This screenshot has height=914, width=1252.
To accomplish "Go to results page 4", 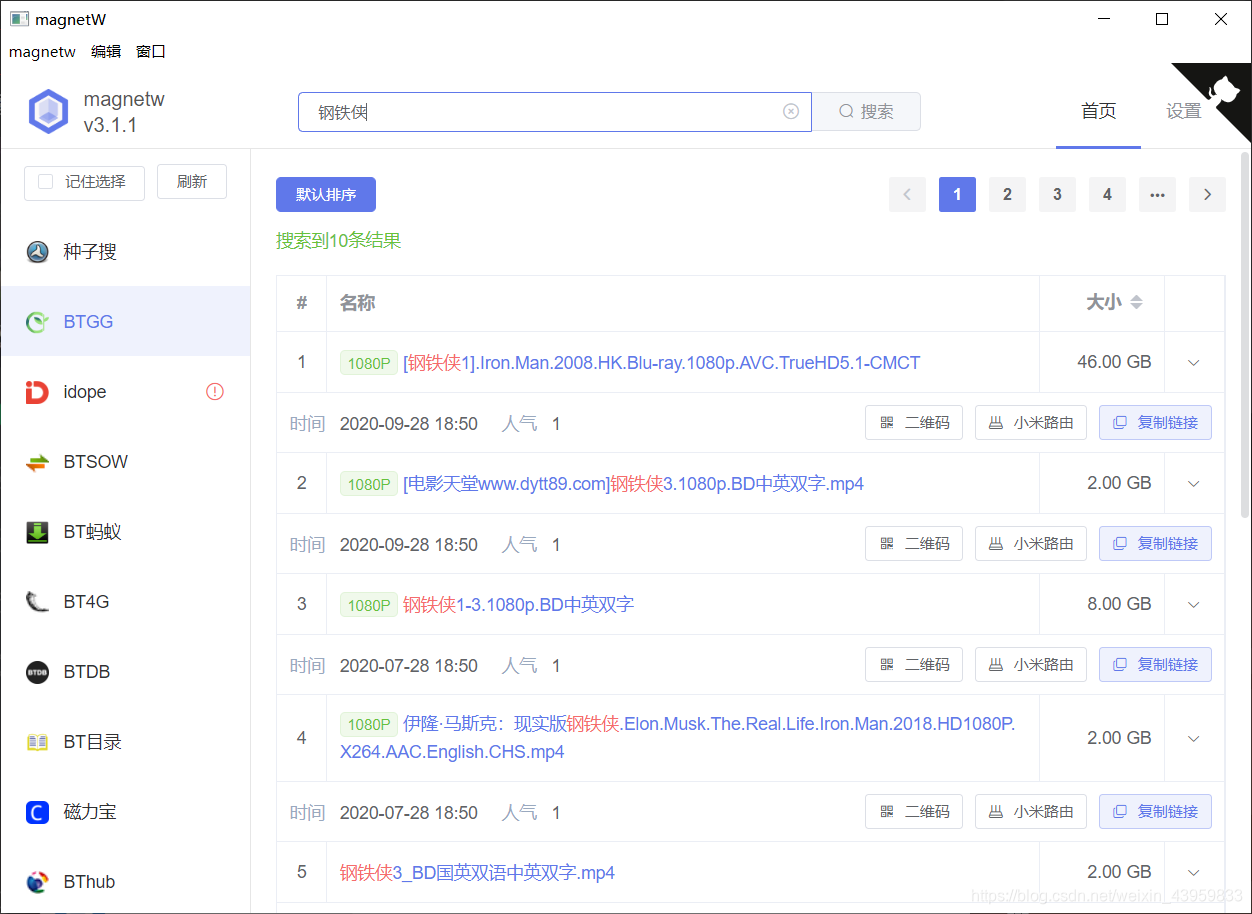I will point(1107,195).
